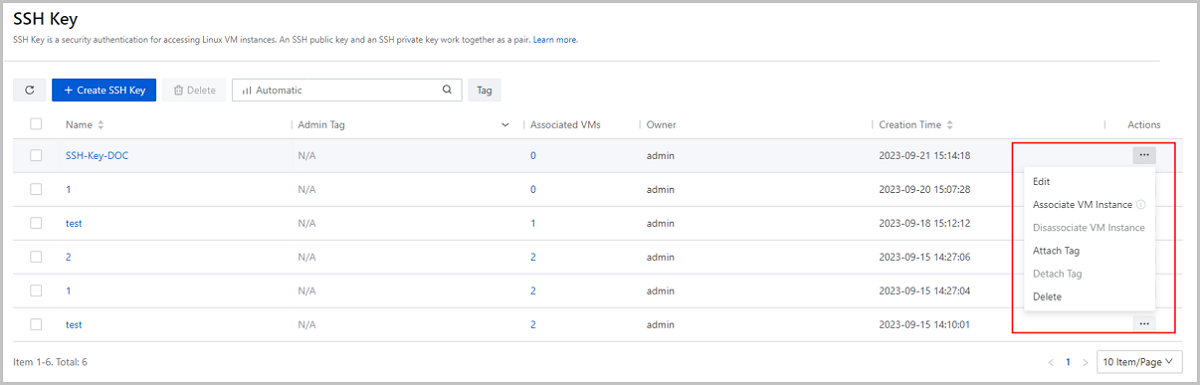Toggle the select-all header checkbox

coord(36,124)
